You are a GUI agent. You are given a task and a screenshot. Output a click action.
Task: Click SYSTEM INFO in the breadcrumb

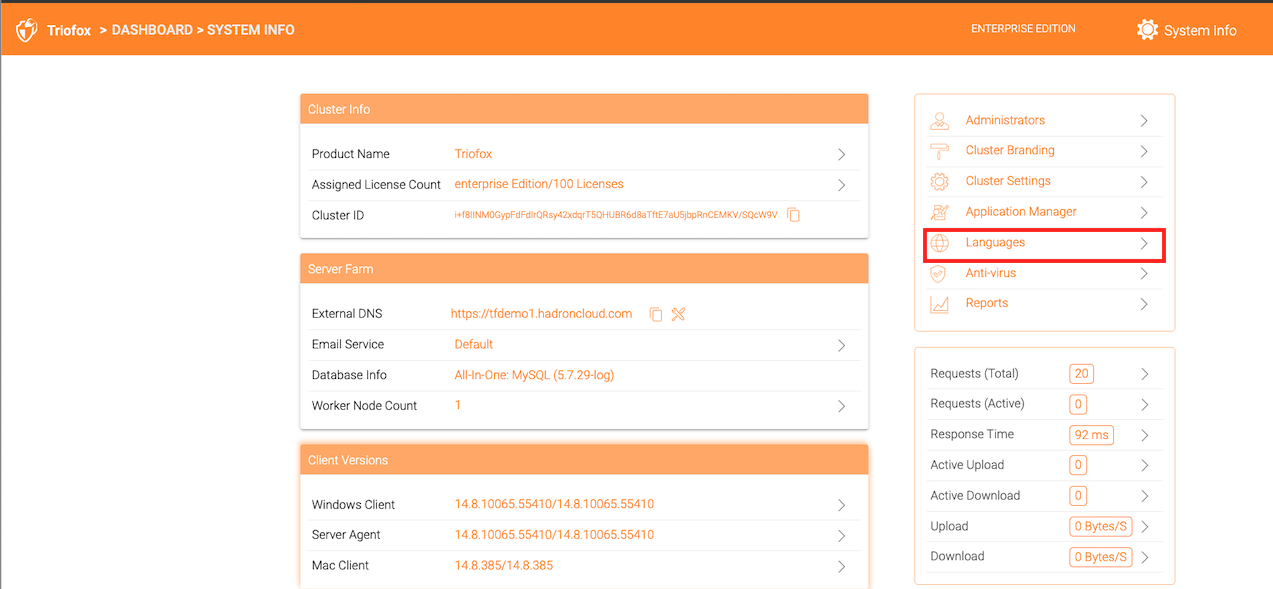click(x=251, y=30)
